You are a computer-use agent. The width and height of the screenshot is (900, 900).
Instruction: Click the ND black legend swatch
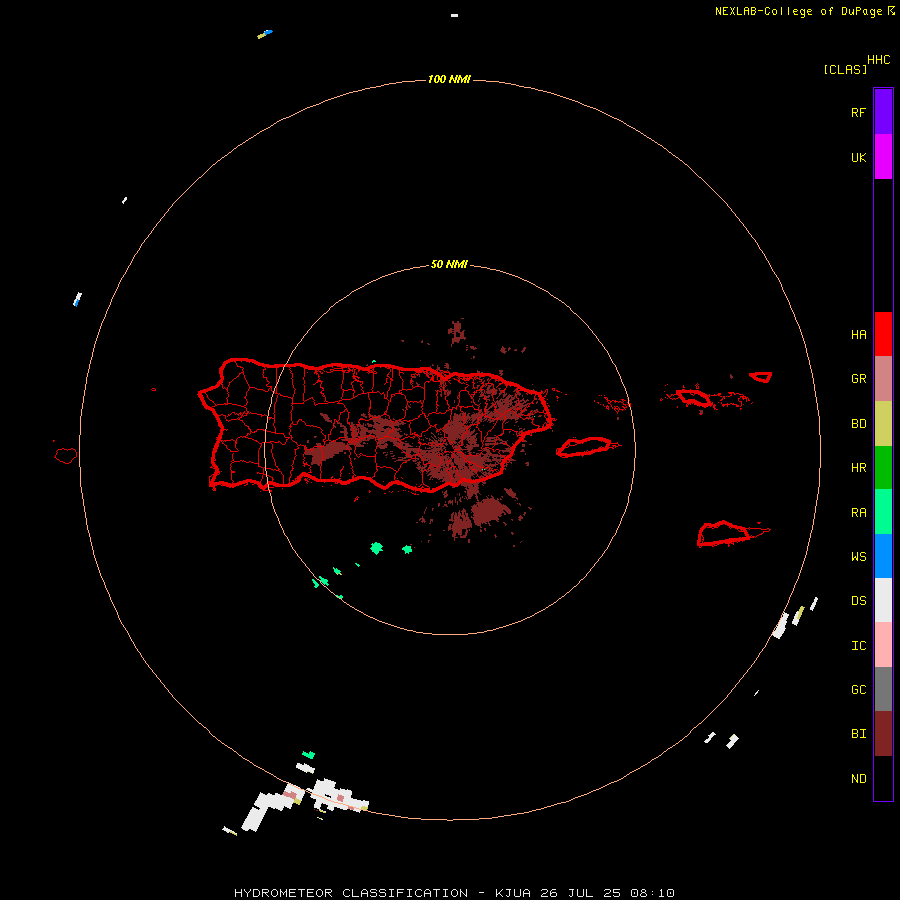pos(883,778)
